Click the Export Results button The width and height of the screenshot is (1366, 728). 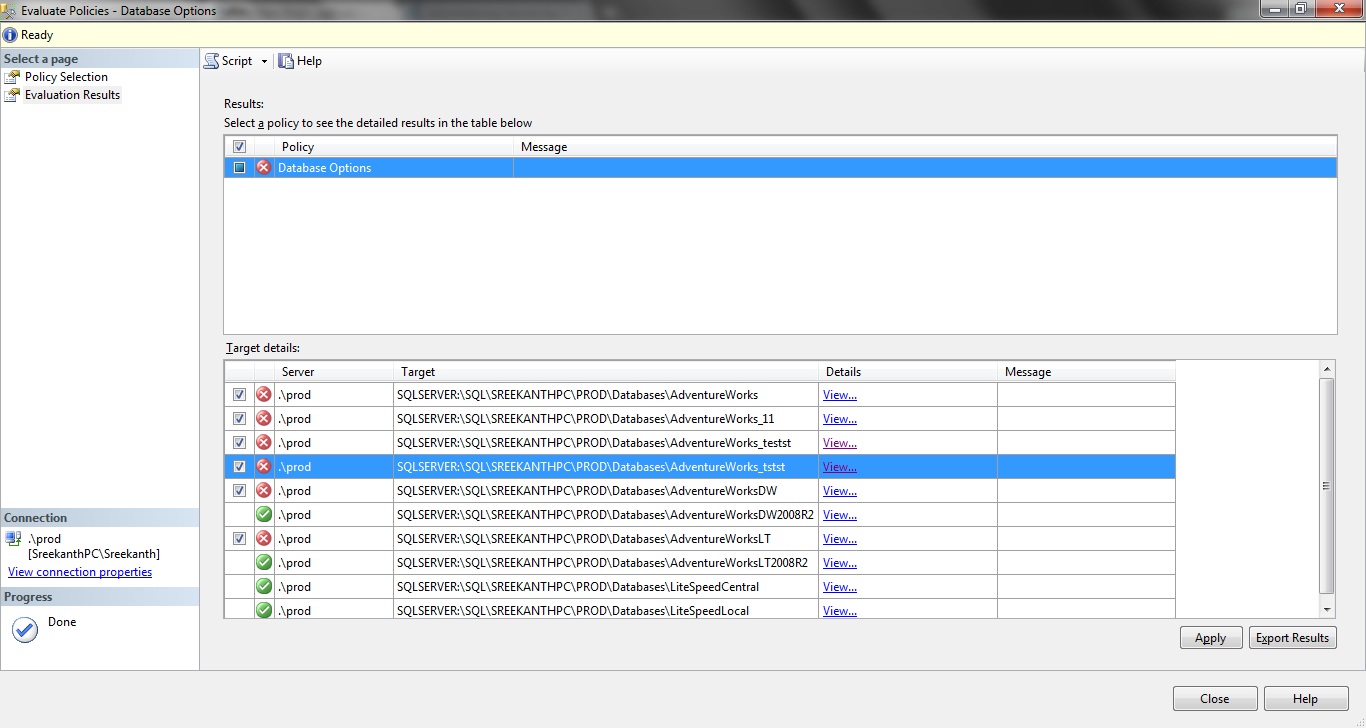[x=1292, y=638]
